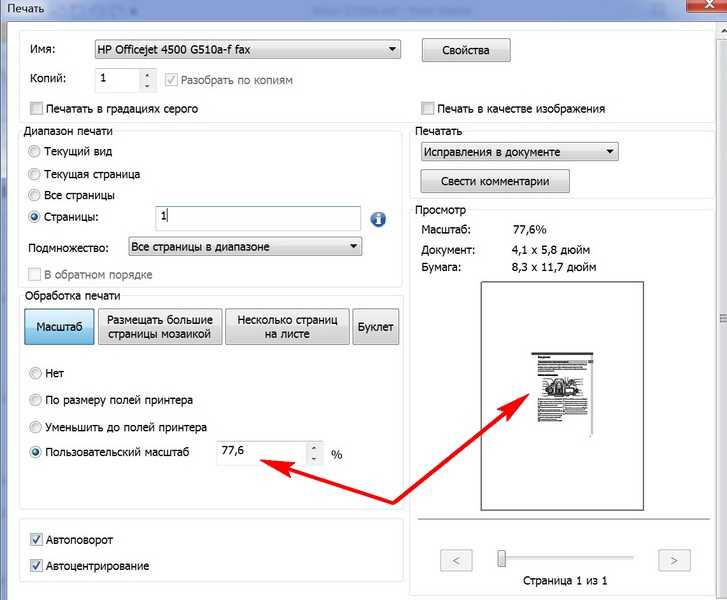This screenshot has width=727, height=600.
Task: Open the printer name dropdown HP Officejet 4500
Action: (248, 49)
